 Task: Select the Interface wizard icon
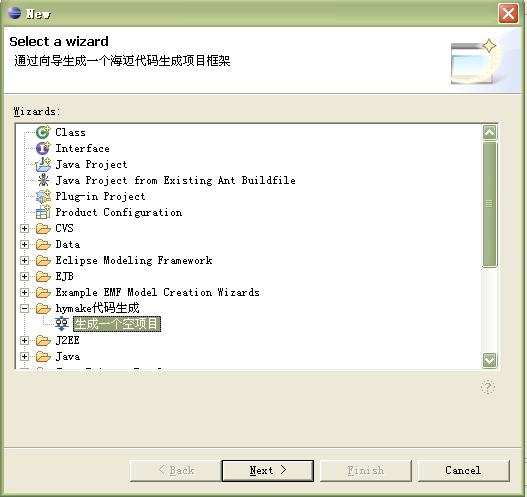[43, 148]
